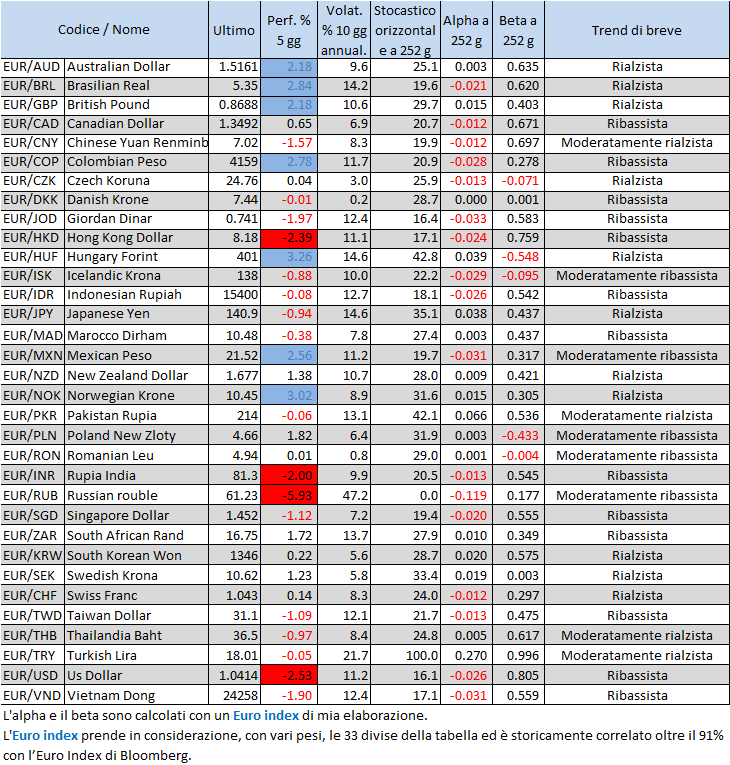Select the 'Marocco Dirham' name cell

tap(137, 336)
